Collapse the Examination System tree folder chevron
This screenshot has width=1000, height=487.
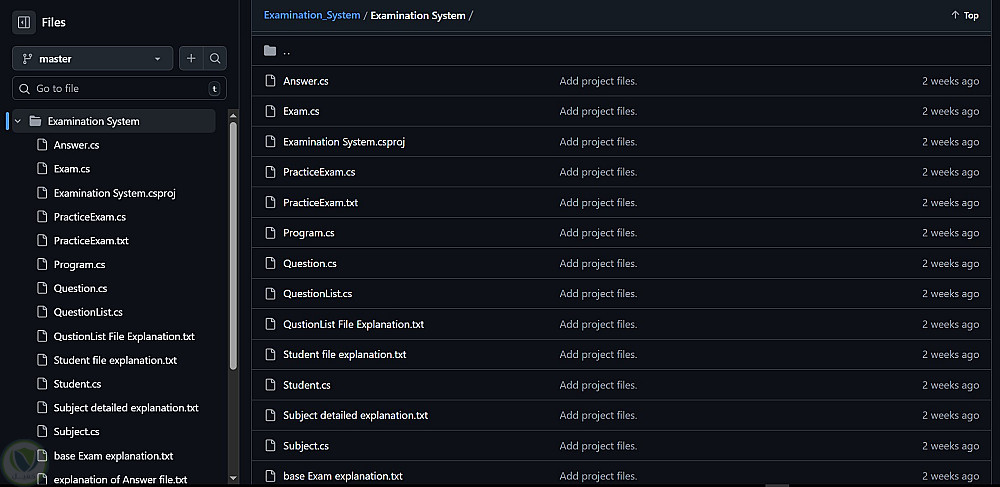point(18,121)
